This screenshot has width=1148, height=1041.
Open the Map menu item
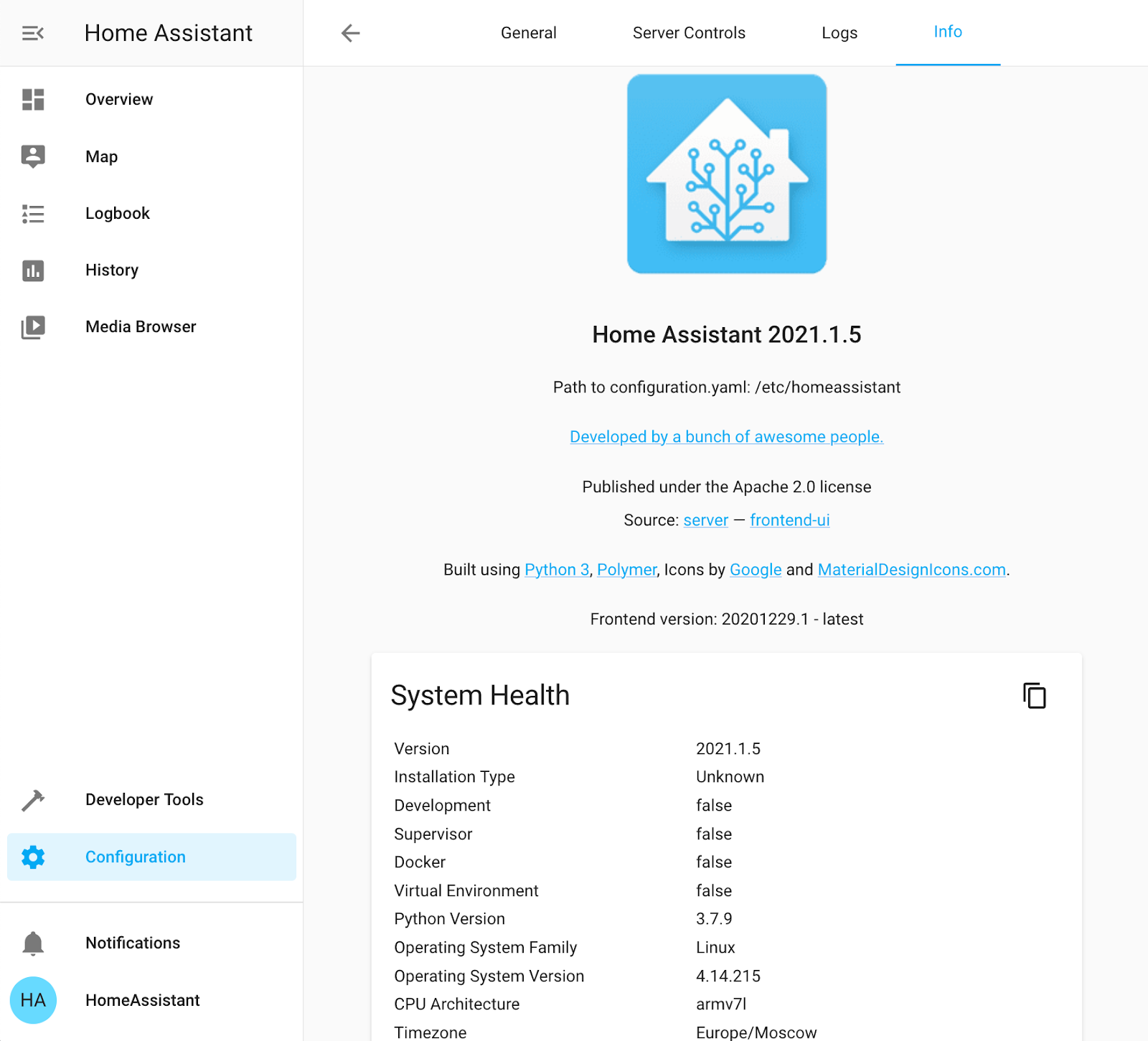click(151, 156)
